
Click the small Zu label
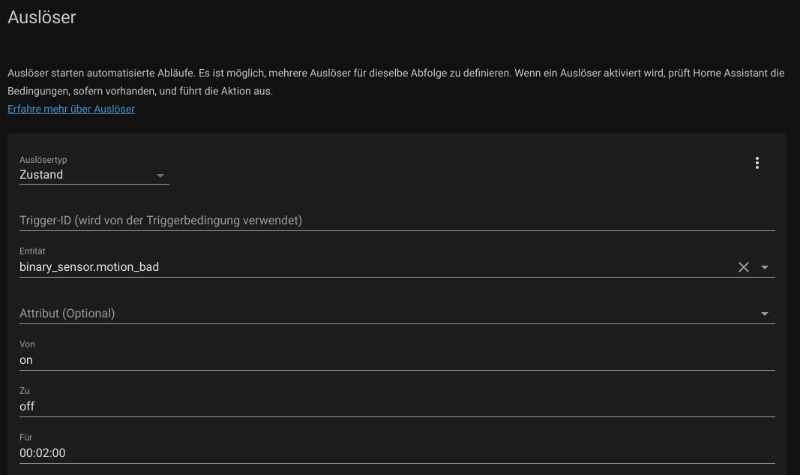pos(25,390)
